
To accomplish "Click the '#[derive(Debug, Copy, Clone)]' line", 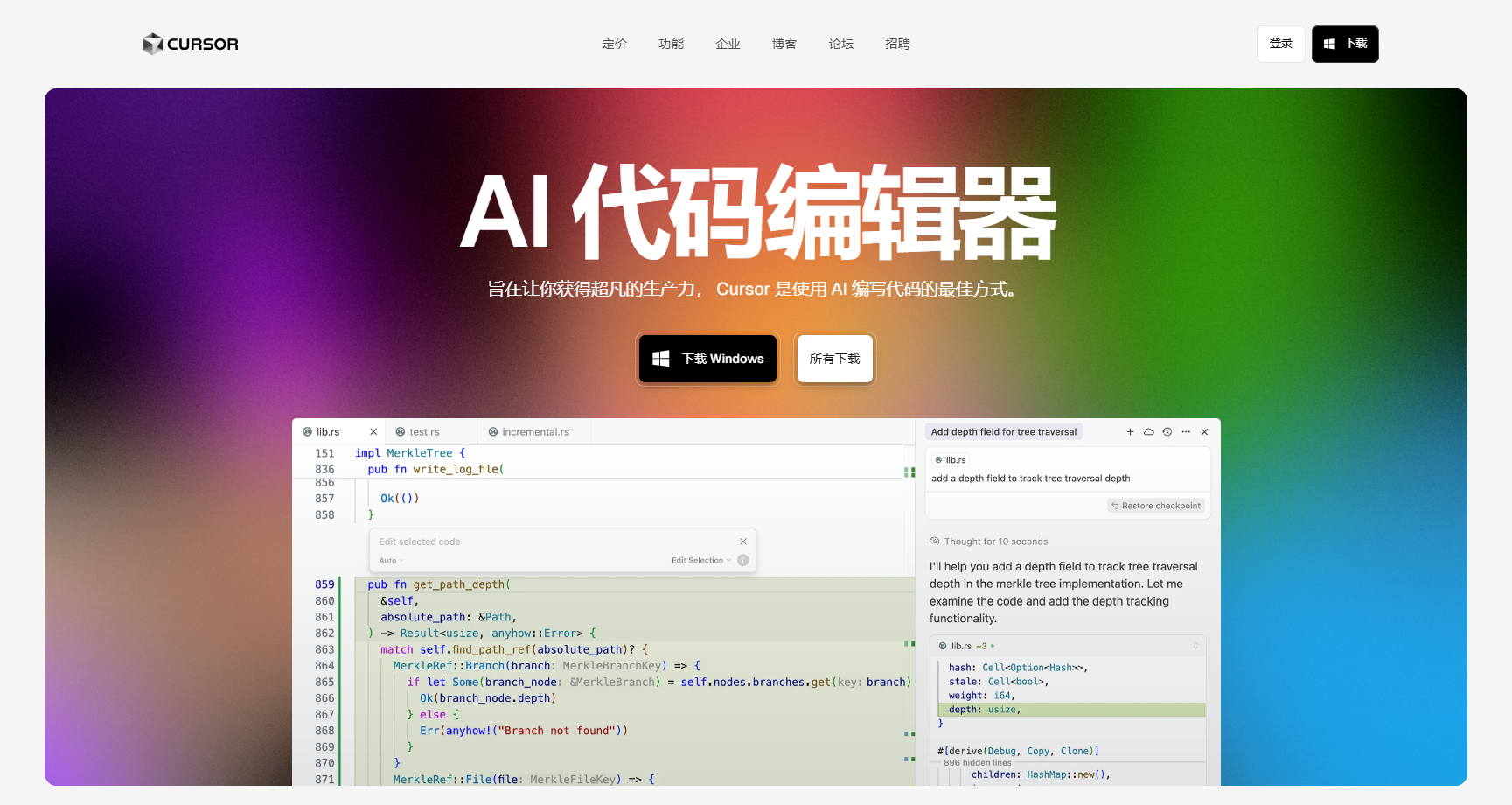I will coord(1018,751).
